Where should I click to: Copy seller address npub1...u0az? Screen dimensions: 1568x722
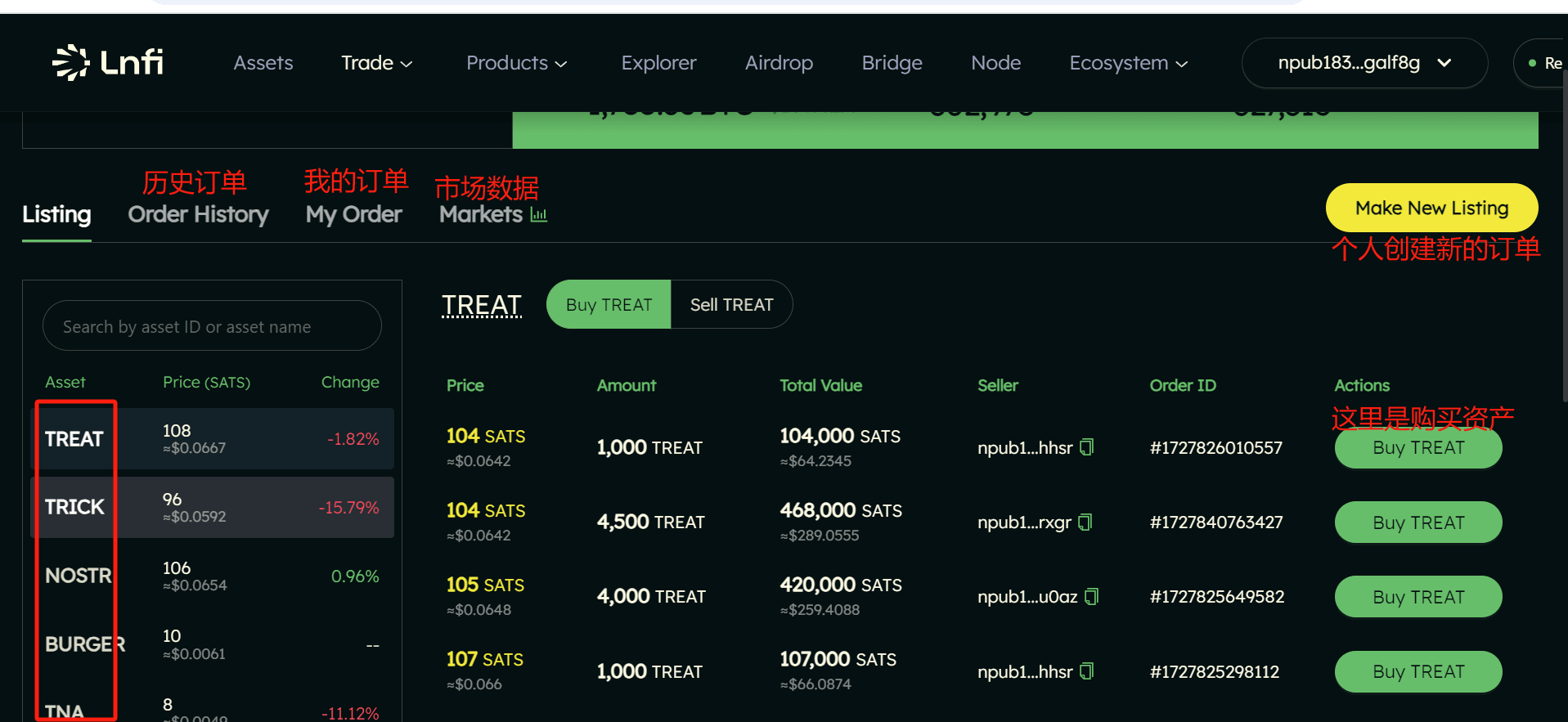1091,597
